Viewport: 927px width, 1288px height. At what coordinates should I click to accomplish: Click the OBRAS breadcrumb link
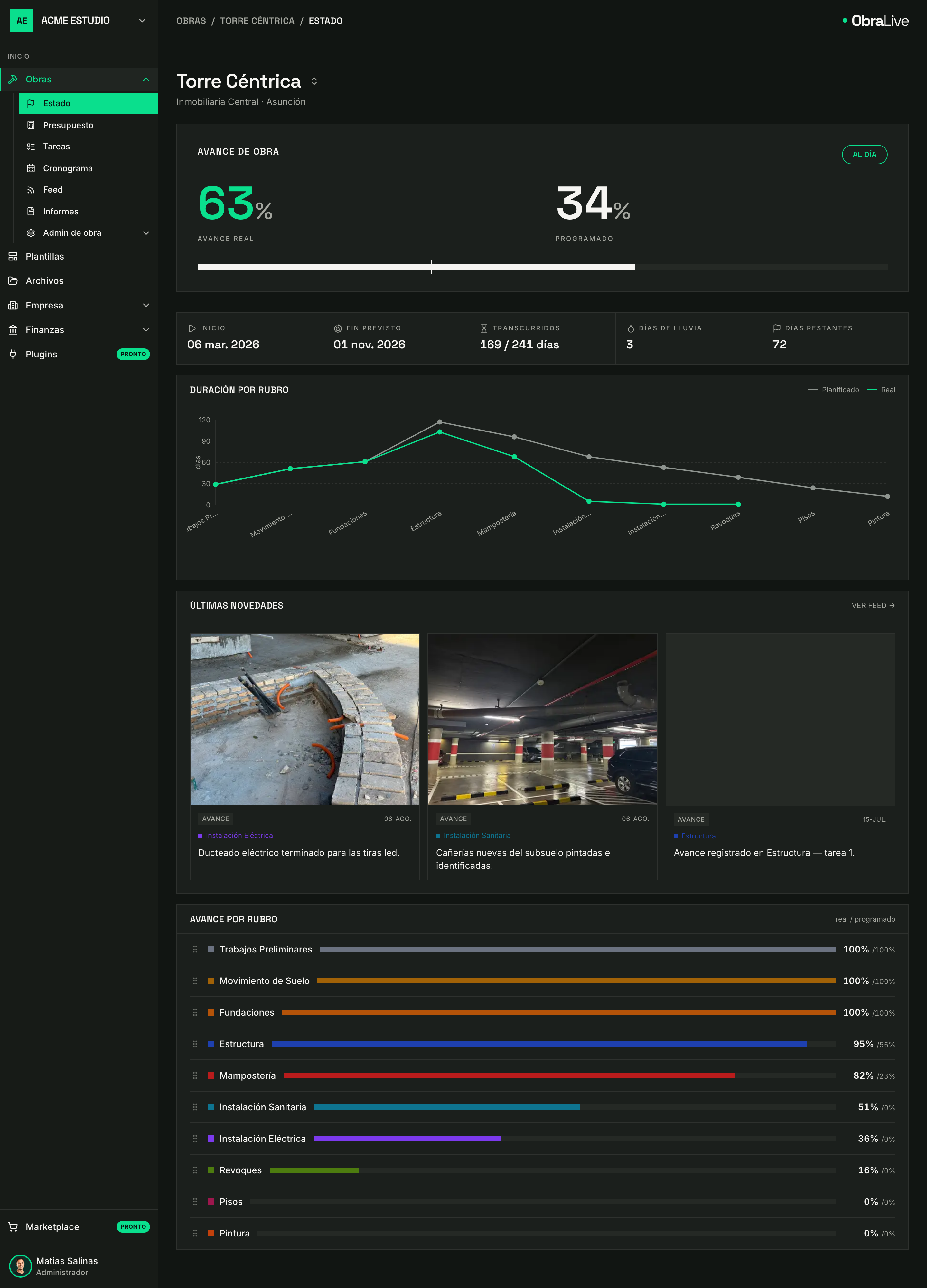pyautogui.click(x=191, y=20)
